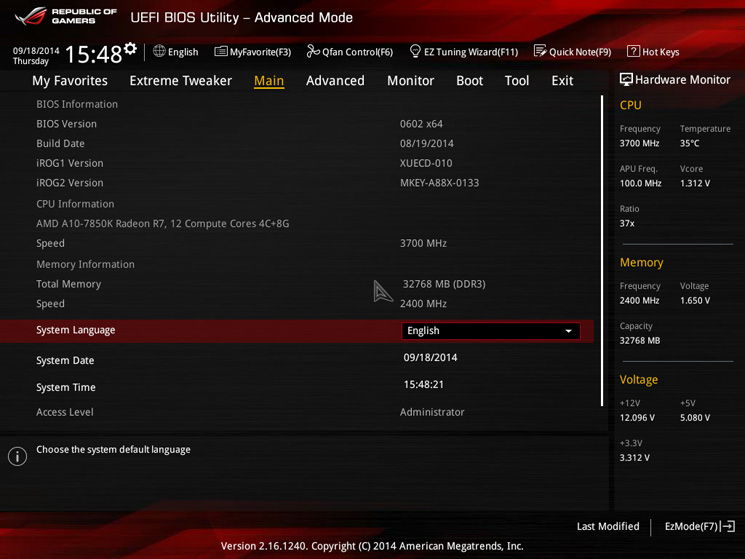Screen dimensions: 745x559
Task: Click System Date label
Action: pyautogui.click(x=65, y=360)
